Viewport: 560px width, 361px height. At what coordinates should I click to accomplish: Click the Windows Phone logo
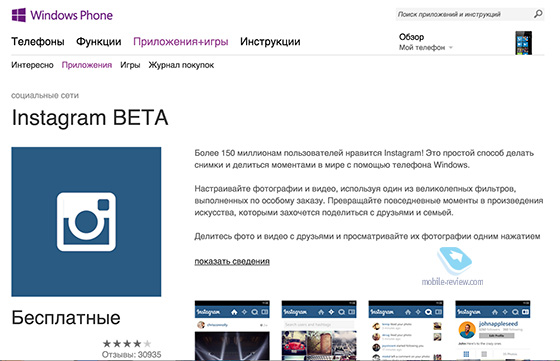coord(62,15)
